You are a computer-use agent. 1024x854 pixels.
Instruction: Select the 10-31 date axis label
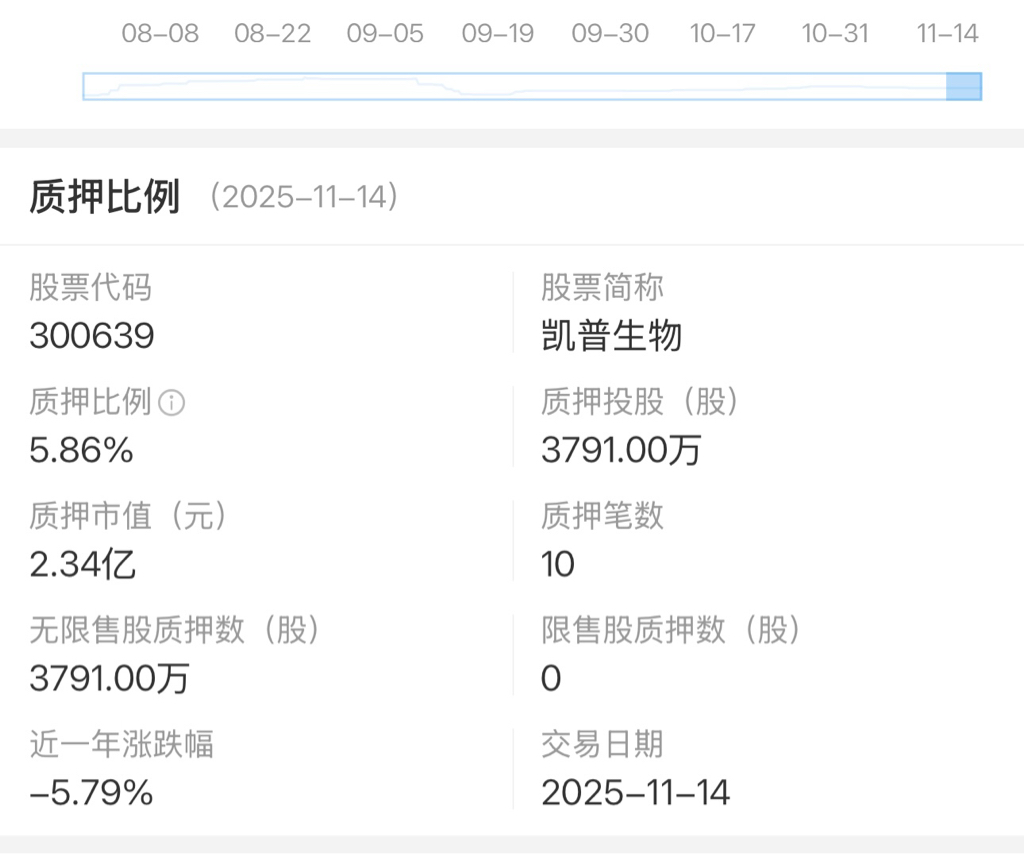coord(835,33)
